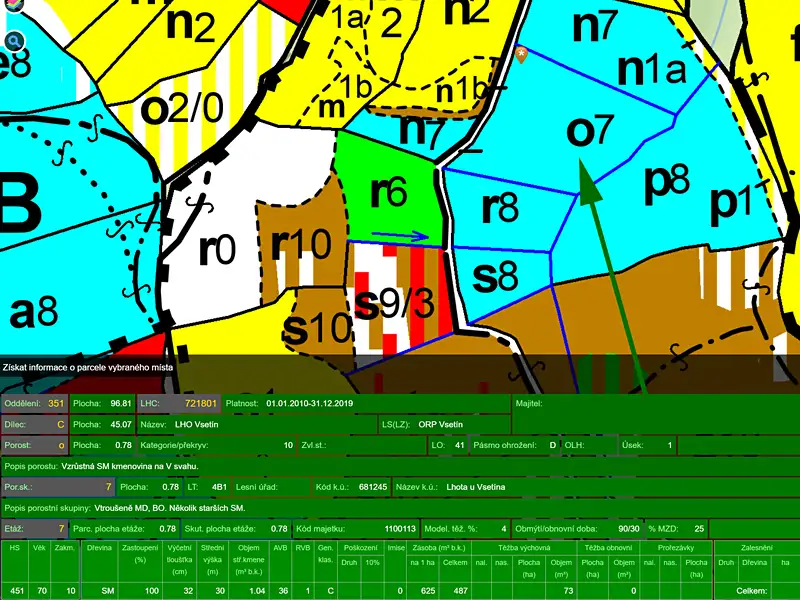Image resolution: width=800 pixels, height=600 pixels.
Task: Select the Platnost date range 01.01.2010-31.12.2019
Action: (310, 403)
